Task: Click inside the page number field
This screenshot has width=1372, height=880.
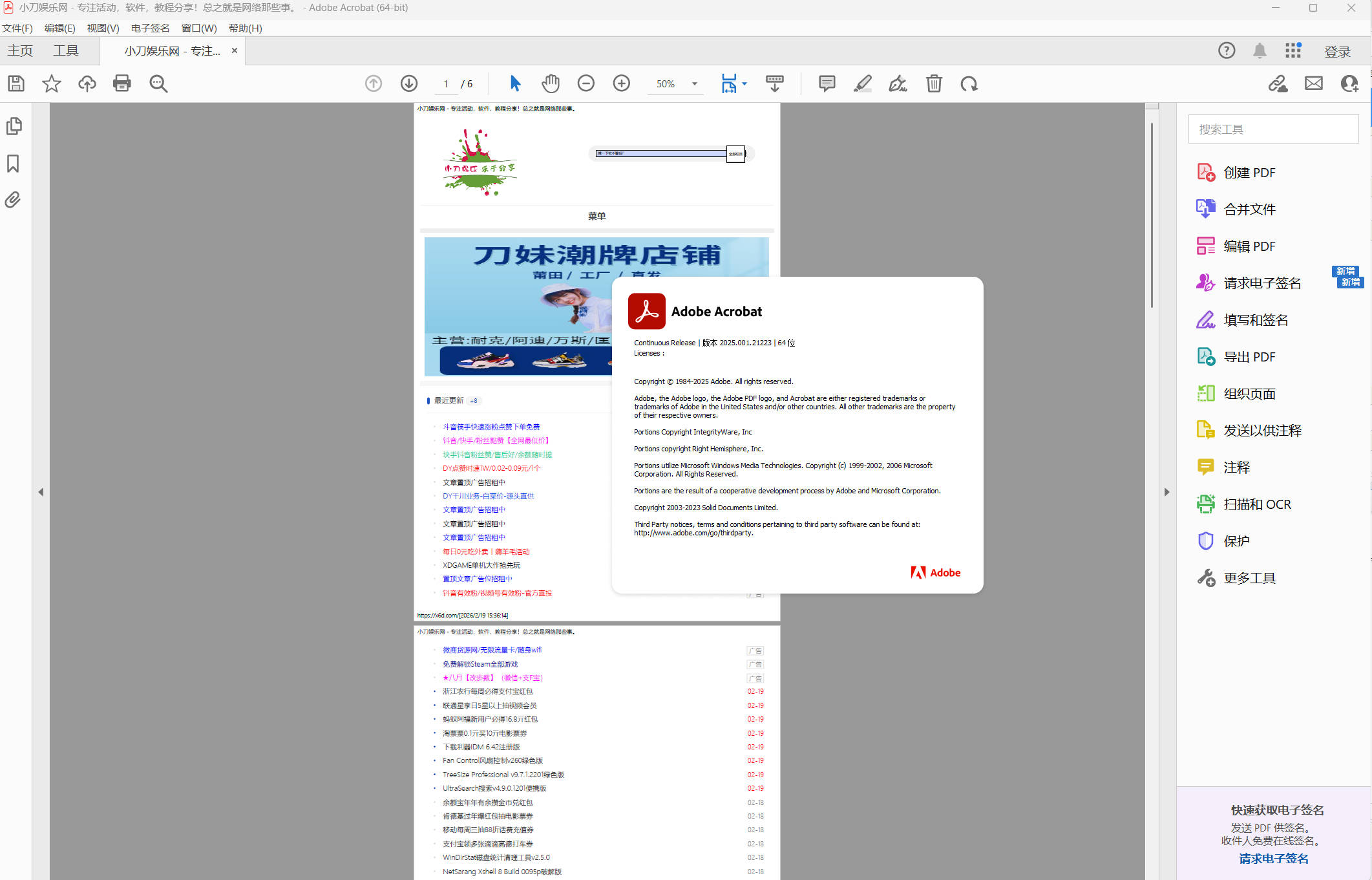Action: [445, 83]
